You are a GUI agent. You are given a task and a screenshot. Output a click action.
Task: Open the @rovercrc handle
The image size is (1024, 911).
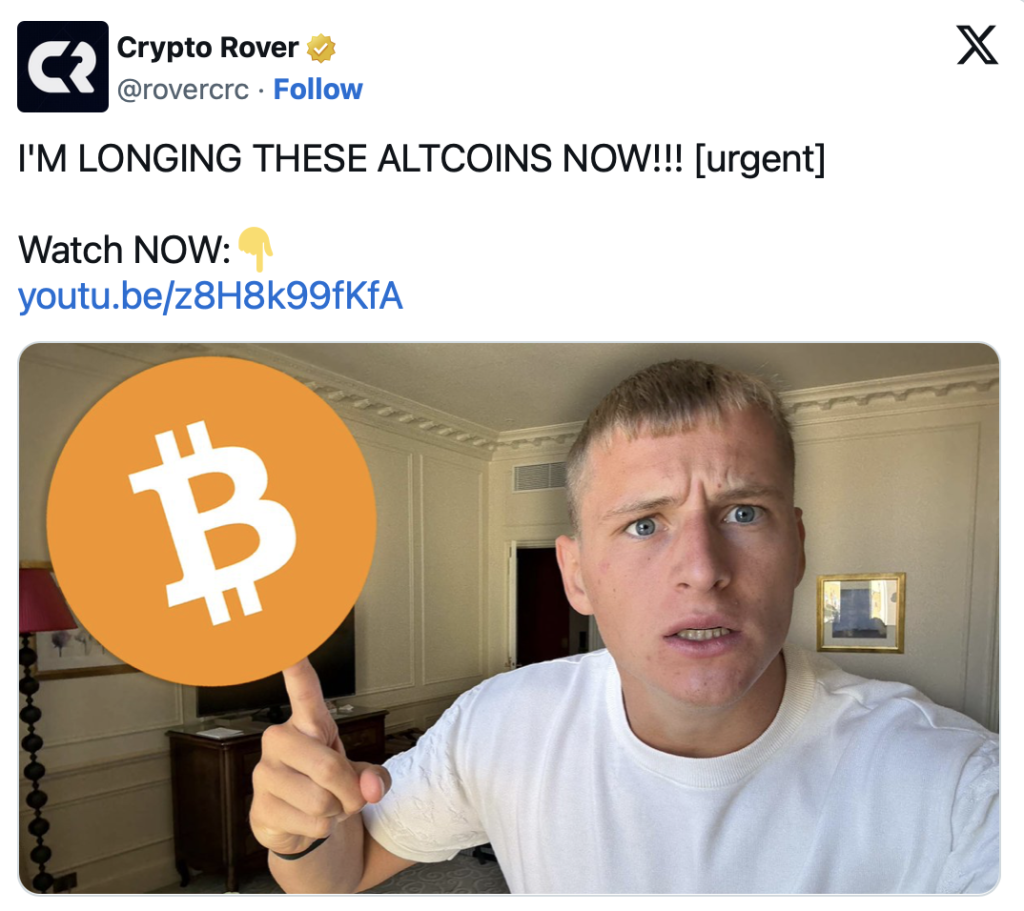(x=183, y=89)
